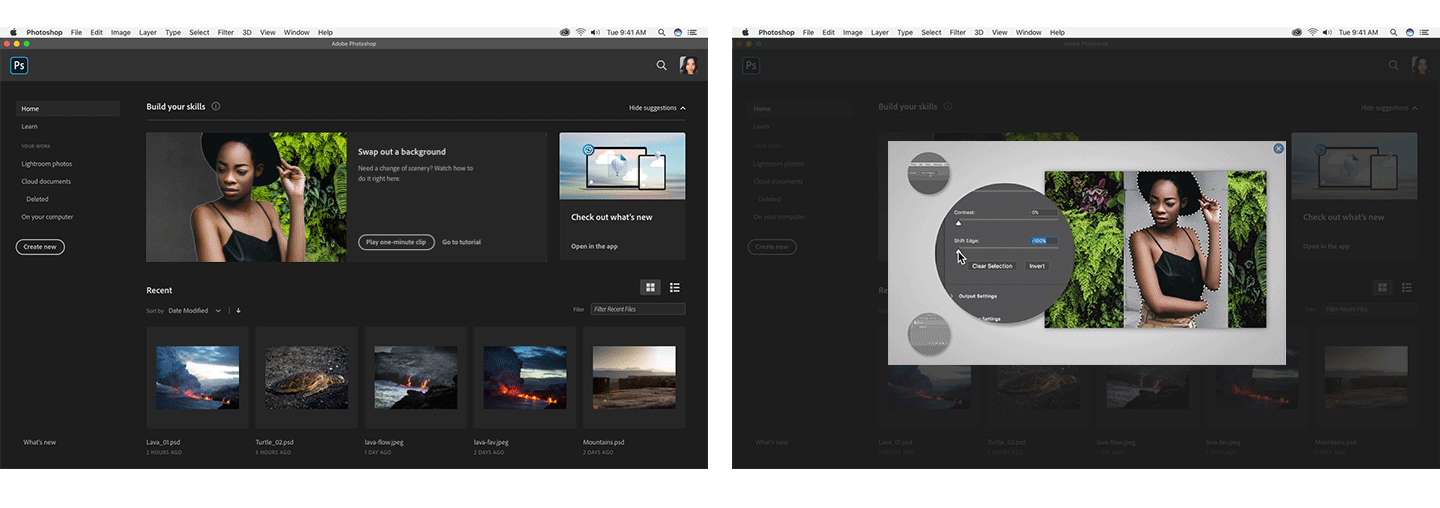
Task: Open the lava-flow.jpeg thumbnail
Action: (x=416, y=377)
